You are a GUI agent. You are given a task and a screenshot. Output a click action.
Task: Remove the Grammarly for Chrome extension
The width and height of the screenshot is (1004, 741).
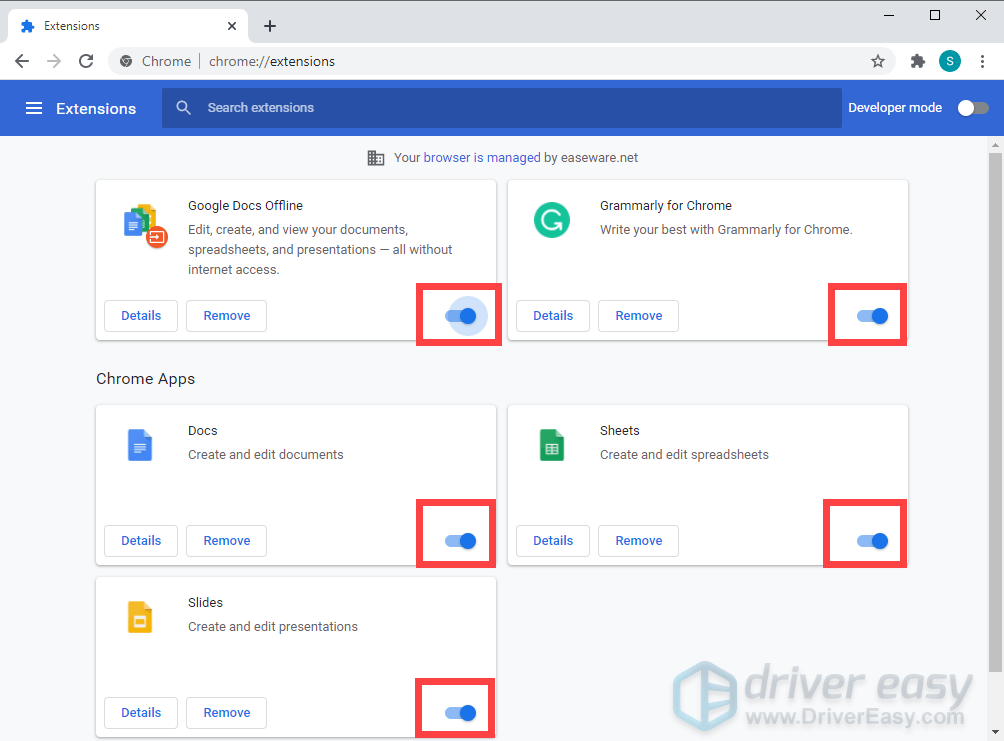[x=638, y=316]
